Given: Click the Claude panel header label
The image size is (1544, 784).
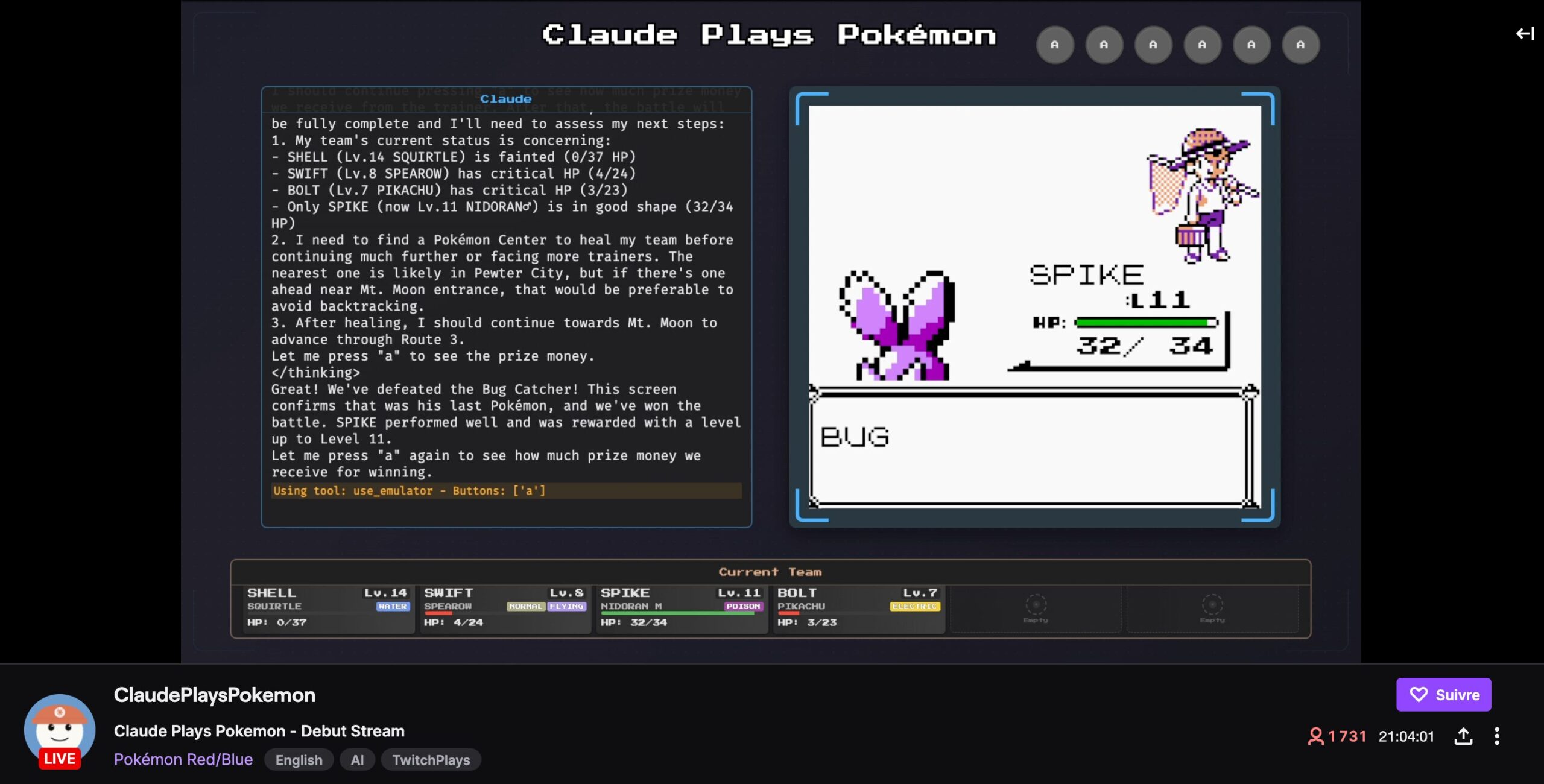Looking at the screenshot, I should [505, 99].
